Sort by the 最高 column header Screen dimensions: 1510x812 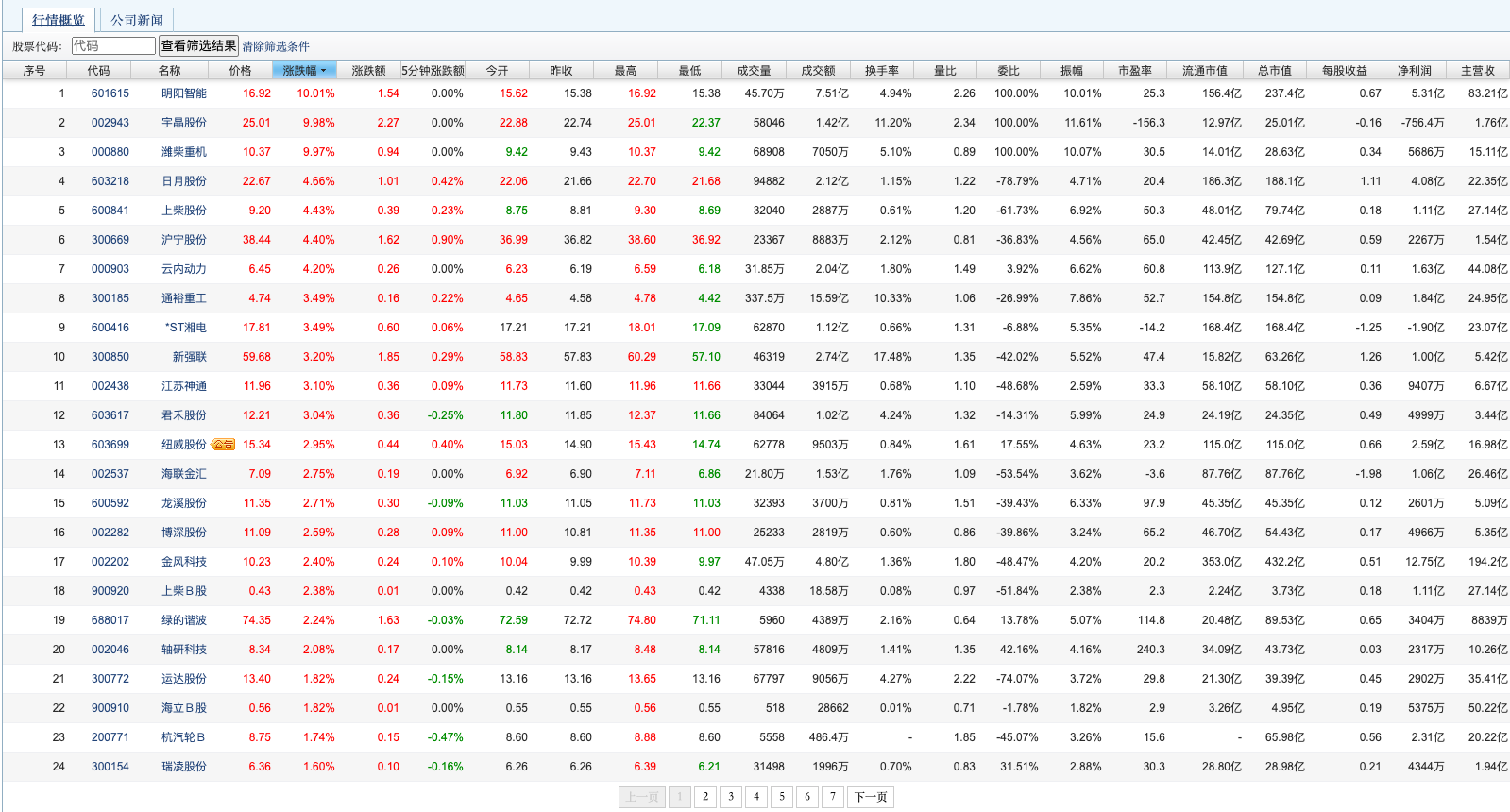(625, 71)
